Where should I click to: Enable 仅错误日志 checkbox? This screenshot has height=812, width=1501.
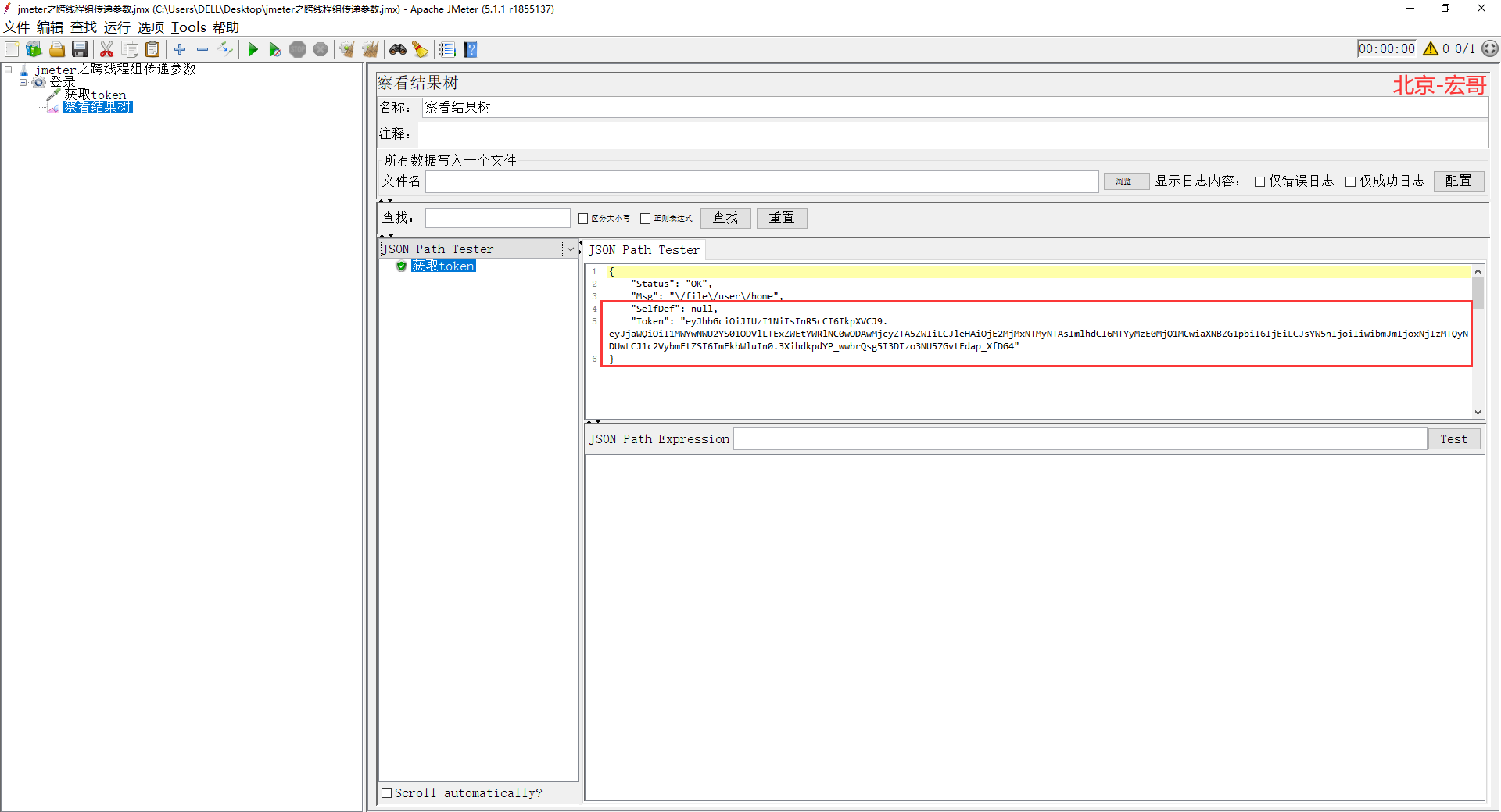tap(1259, 181)
